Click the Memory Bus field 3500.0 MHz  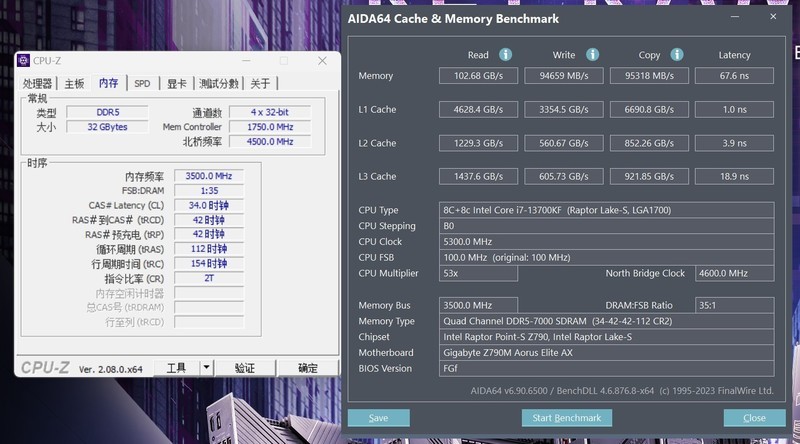[479, 305]
